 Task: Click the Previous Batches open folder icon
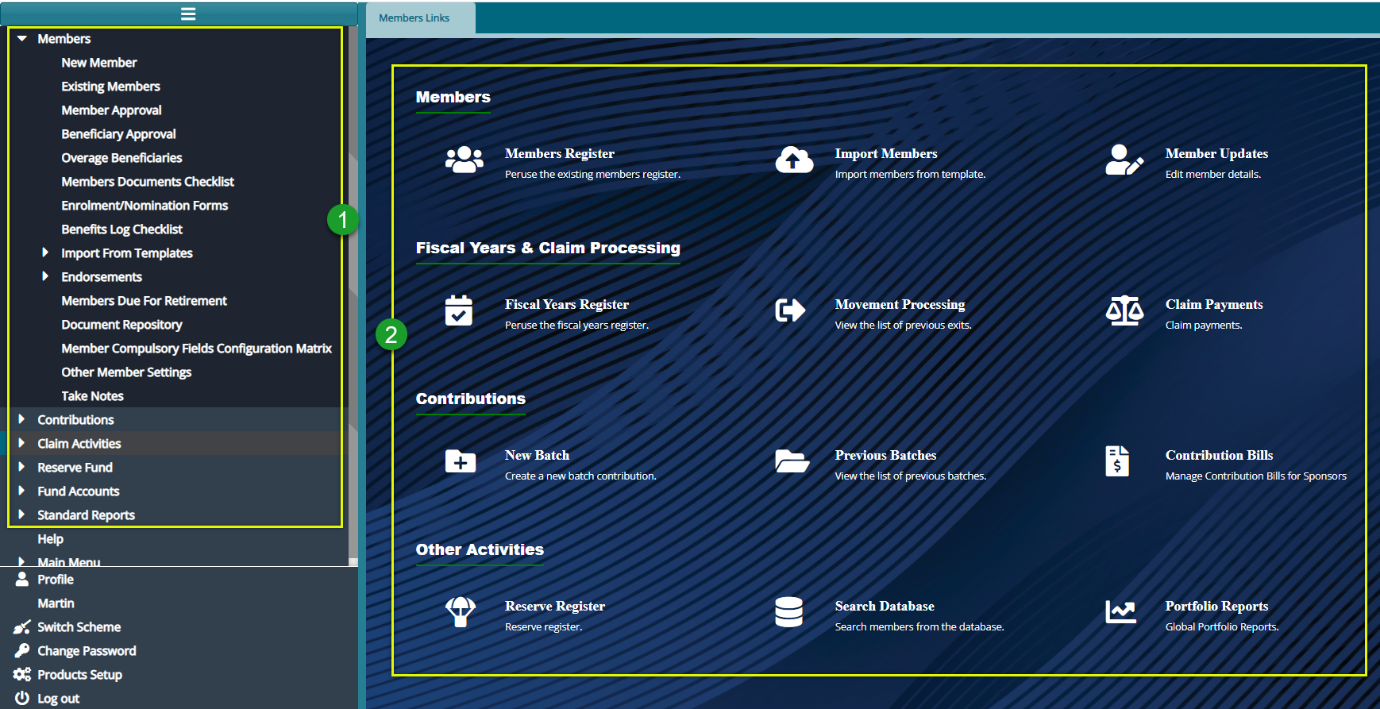point(792,461)
